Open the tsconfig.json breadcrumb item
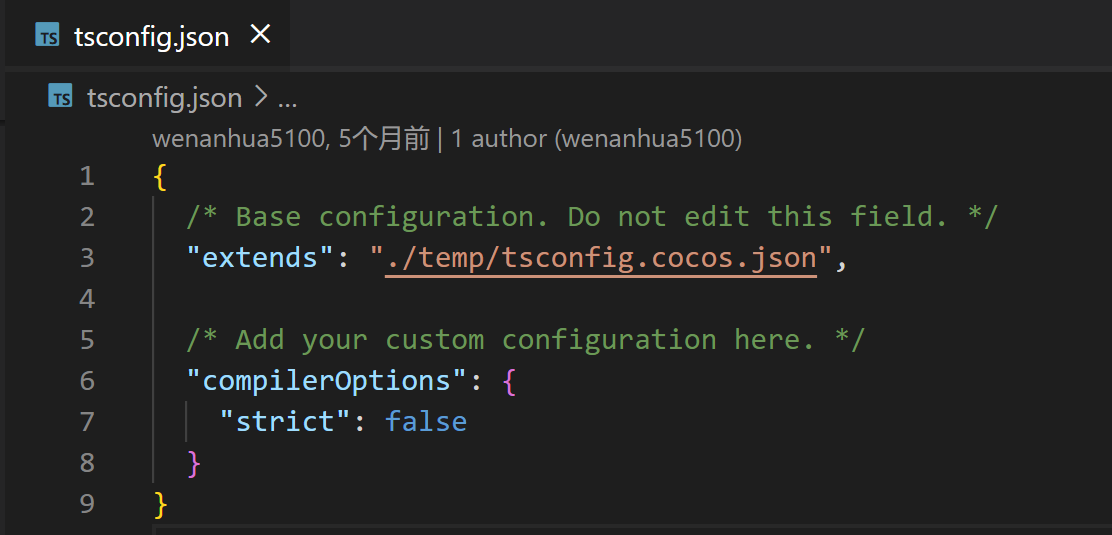This screenshot has width=1112, height=535. (164, 98)
